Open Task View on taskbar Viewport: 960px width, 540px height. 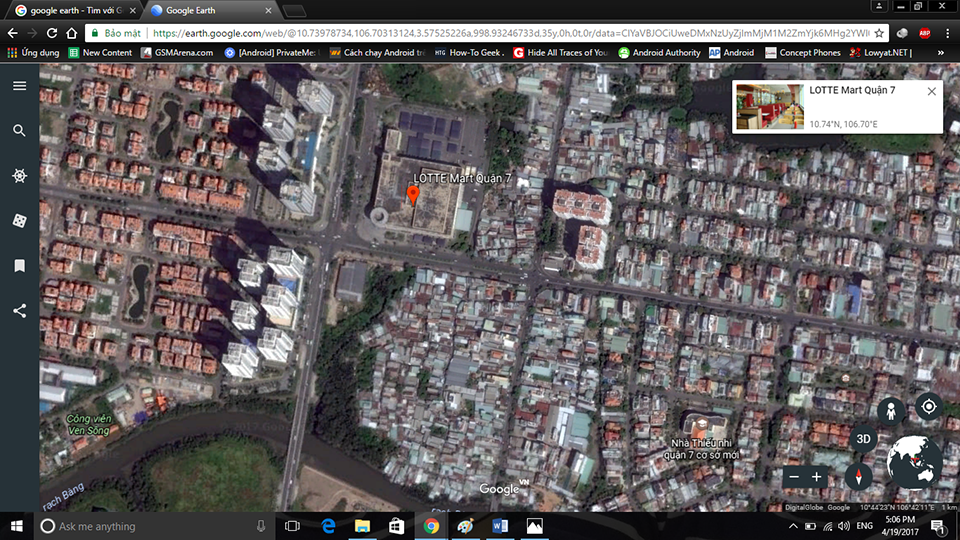[x=293, y=526]
